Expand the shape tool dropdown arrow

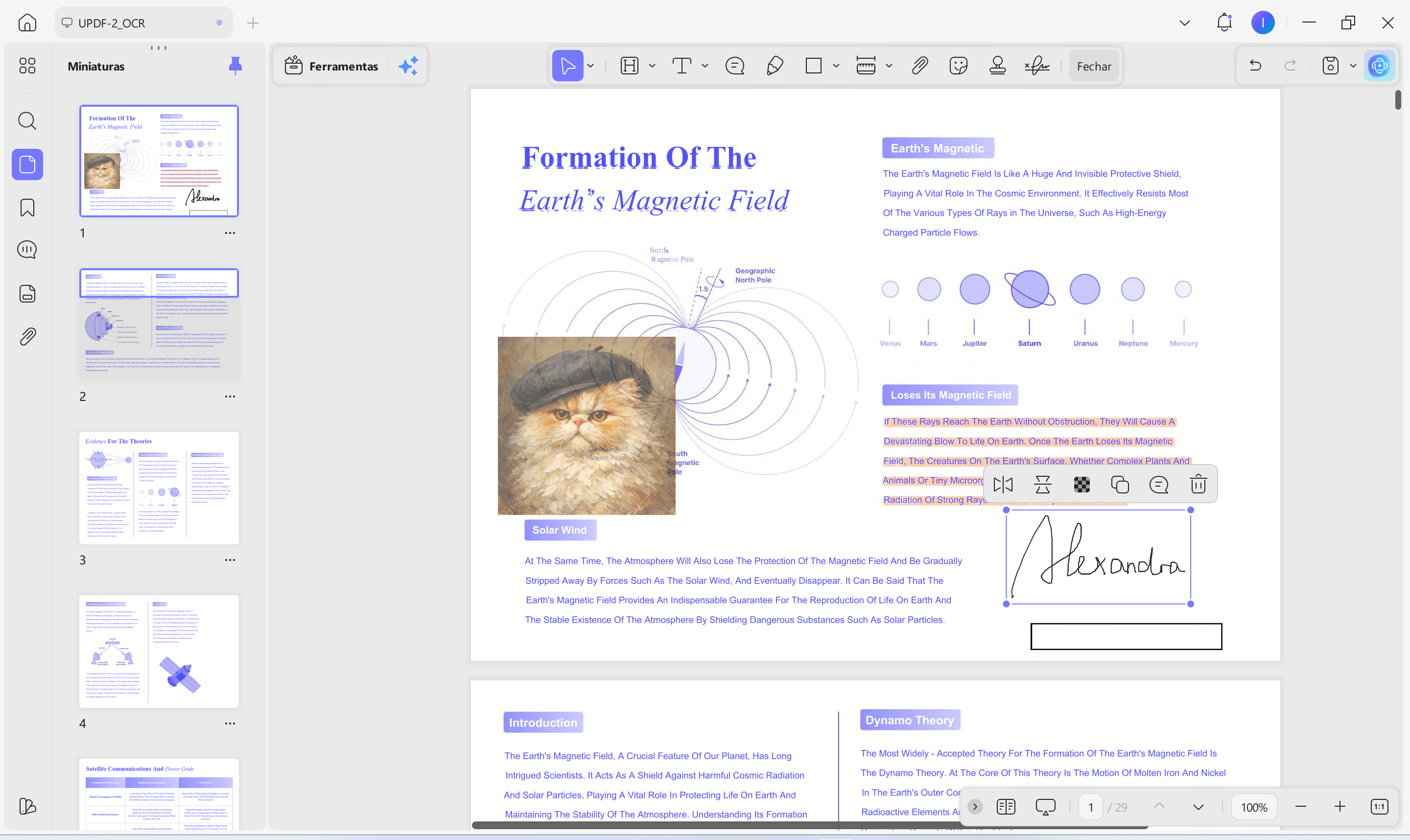click(836, 66)
